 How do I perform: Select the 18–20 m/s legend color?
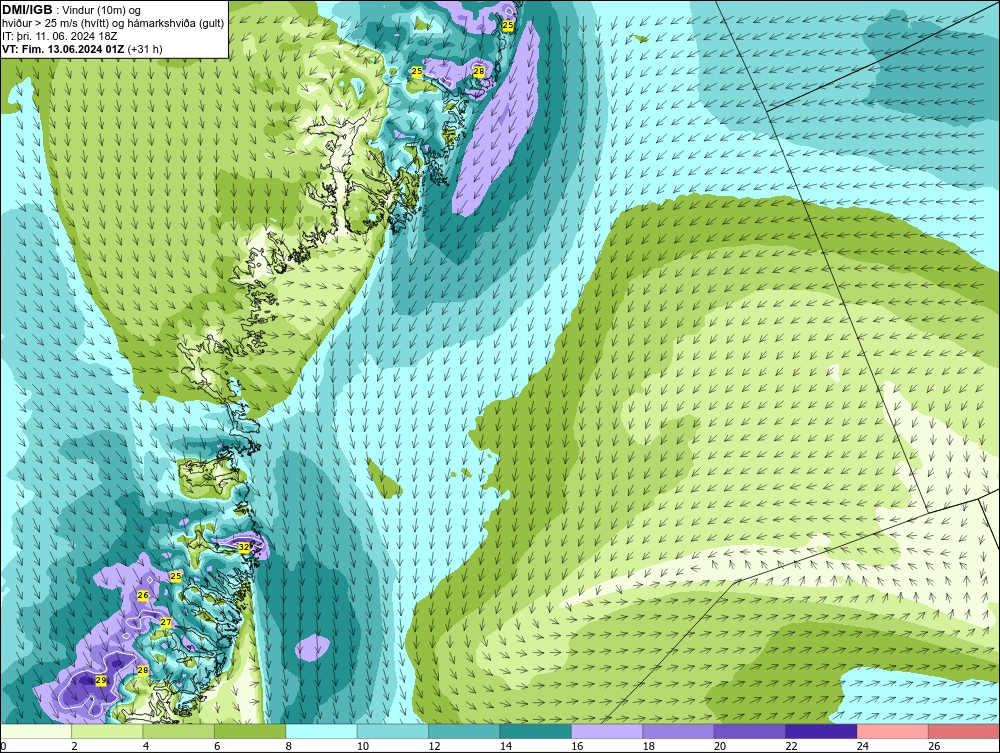[679, 731]
